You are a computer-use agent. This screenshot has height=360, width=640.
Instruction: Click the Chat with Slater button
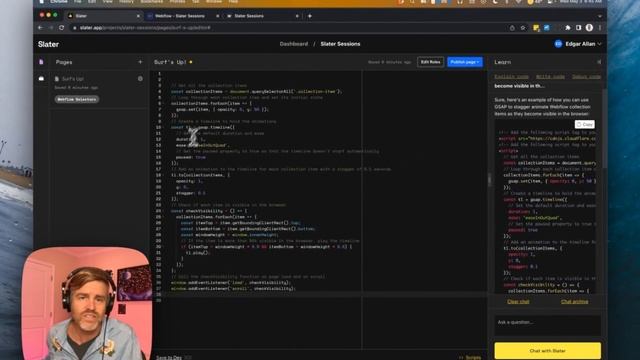tap(547, 351)
